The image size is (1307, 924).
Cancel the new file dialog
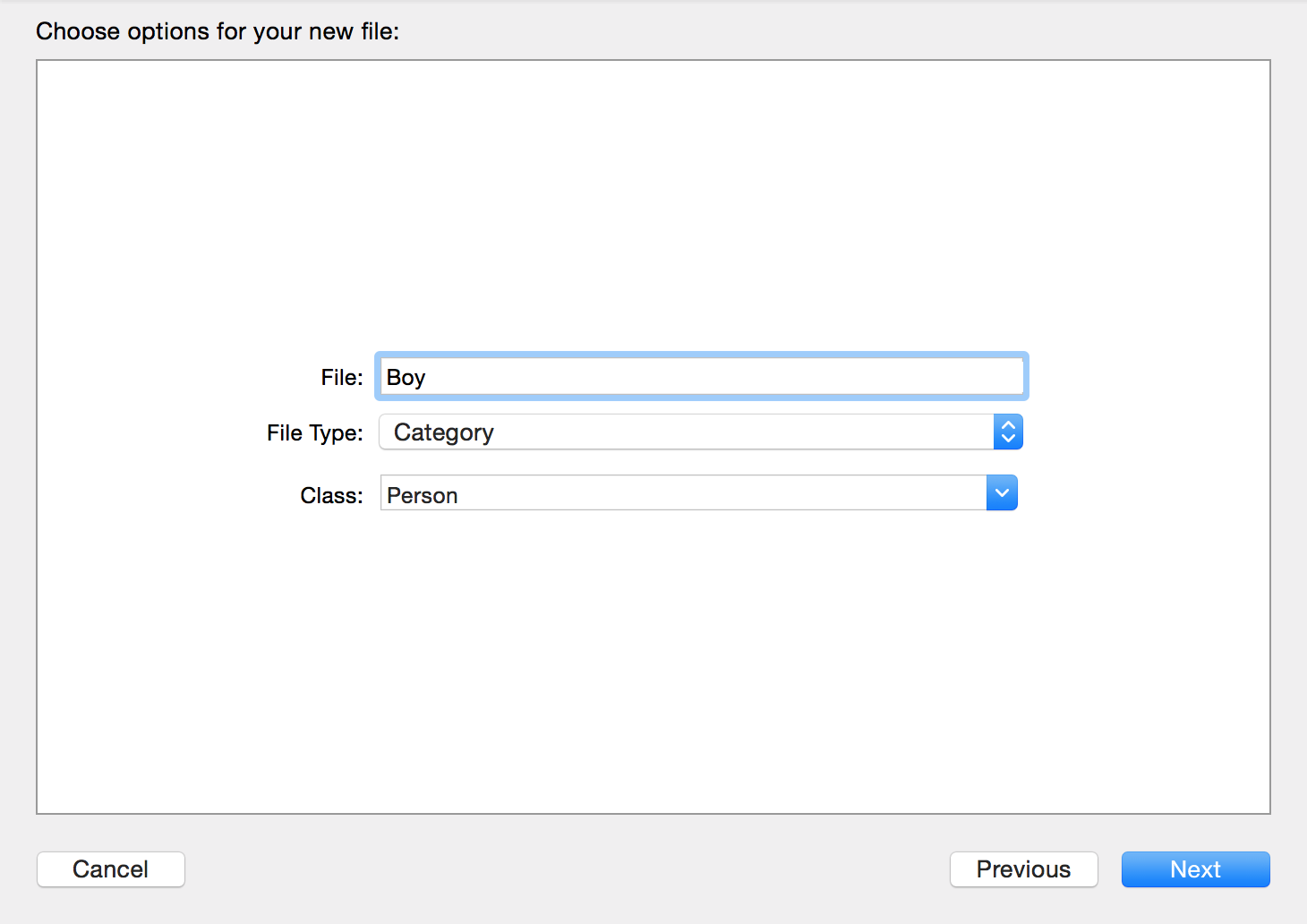coord(111,869)
